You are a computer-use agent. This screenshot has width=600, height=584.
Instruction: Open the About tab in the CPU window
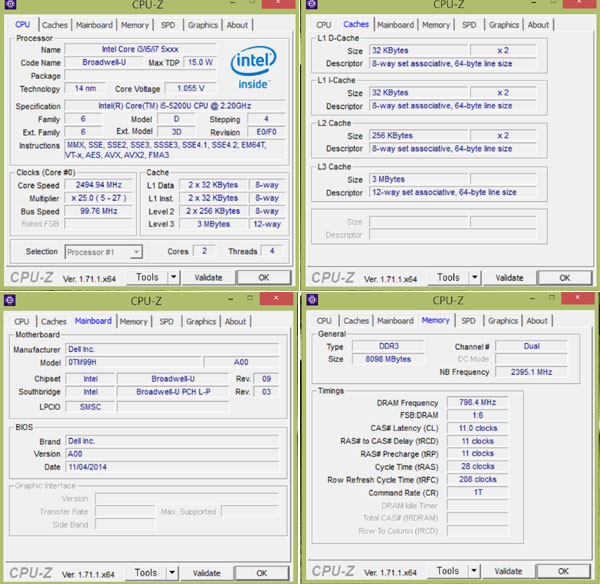(237, 25)
